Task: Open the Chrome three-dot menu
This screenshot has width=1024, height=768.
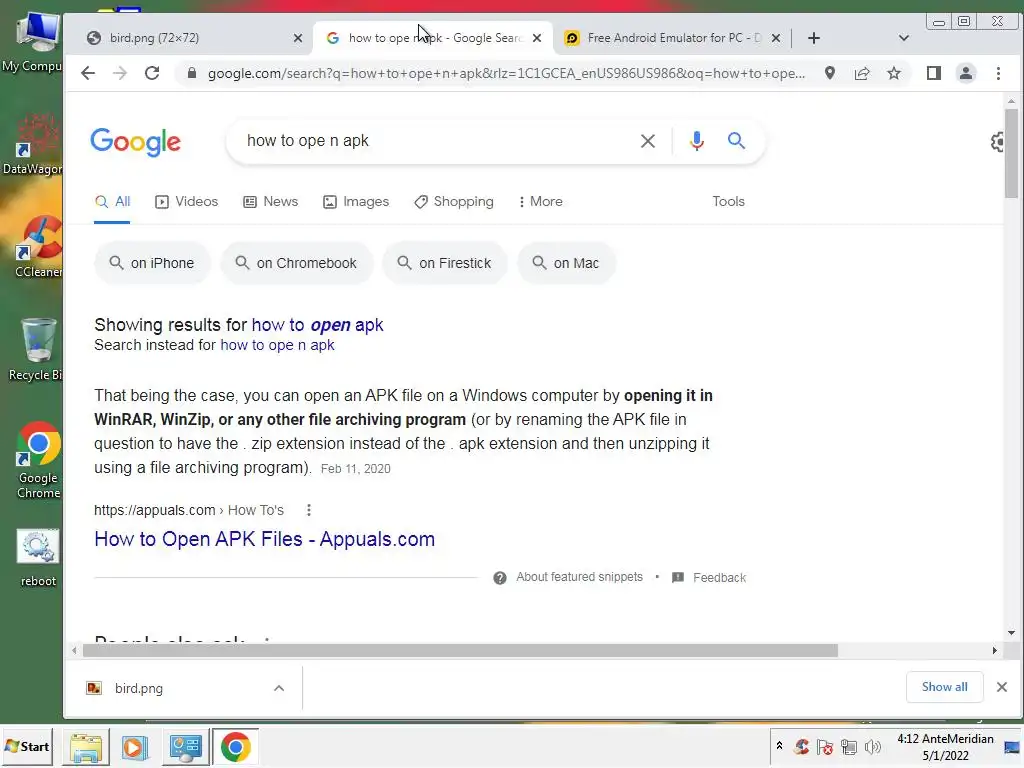Action: (x=998, y=73)
